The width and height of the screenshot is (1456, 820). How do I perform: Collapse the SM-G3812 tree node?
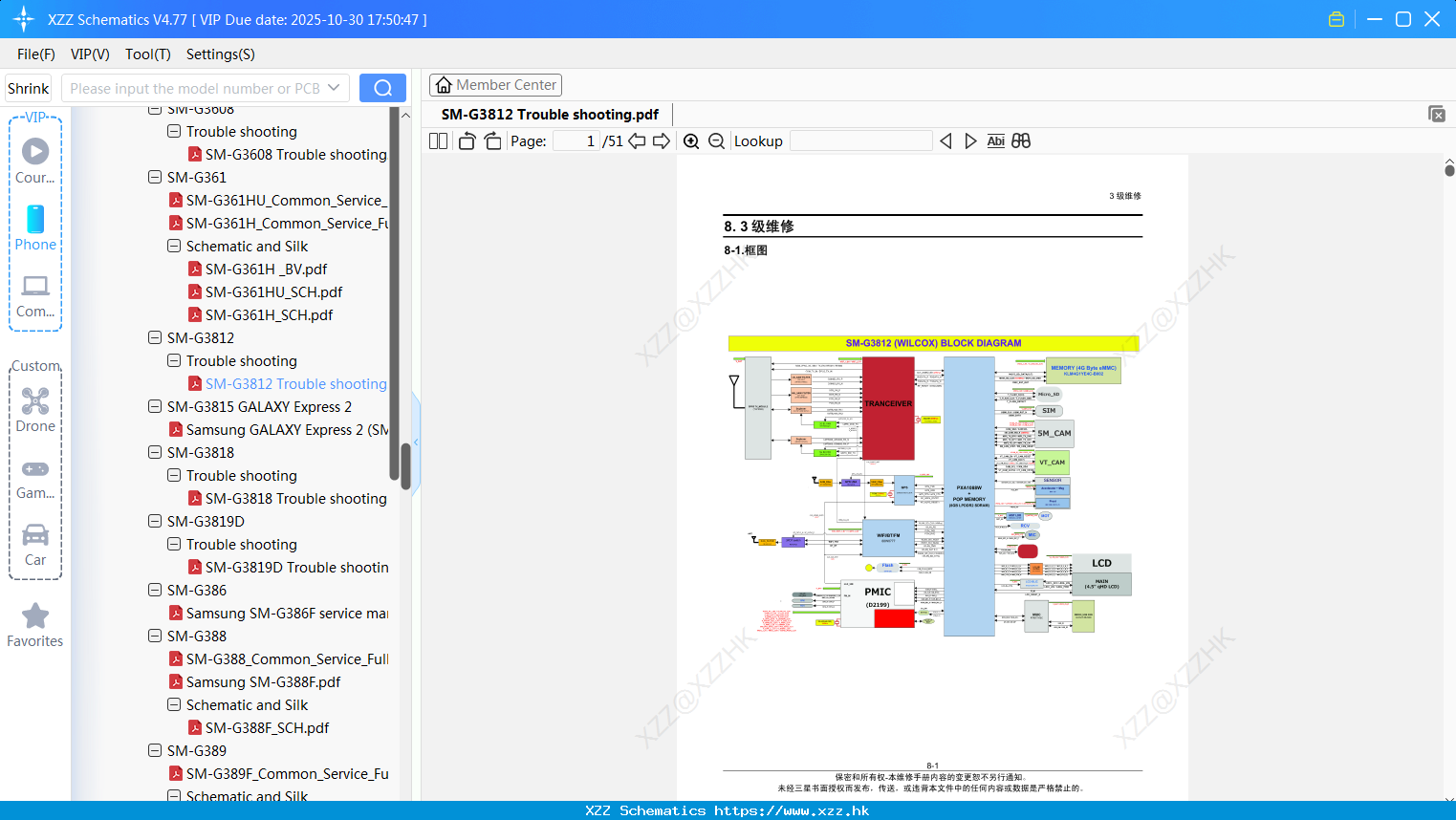click(155, 337)
